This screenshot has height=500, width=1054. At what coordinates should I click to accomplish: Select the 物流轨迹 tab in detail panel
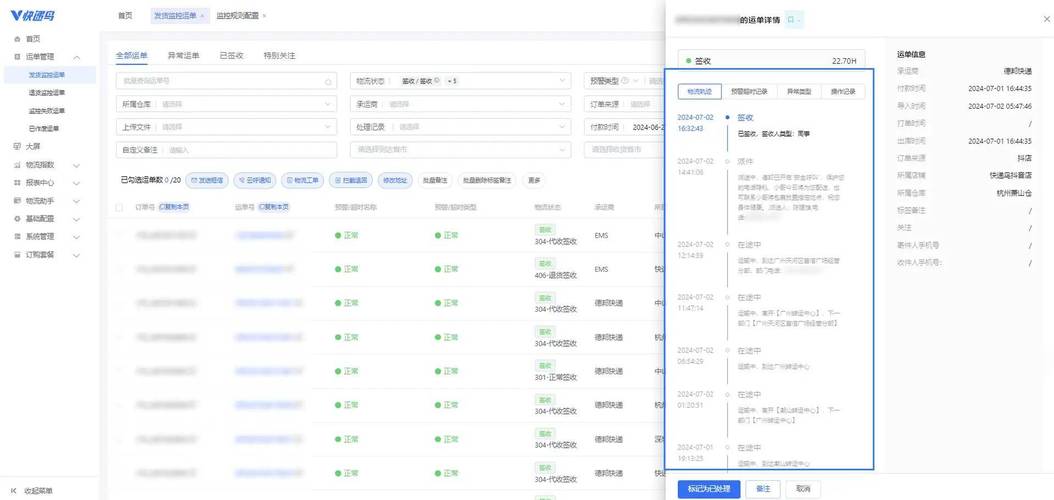pyautogui.click(x=699, y=91)
